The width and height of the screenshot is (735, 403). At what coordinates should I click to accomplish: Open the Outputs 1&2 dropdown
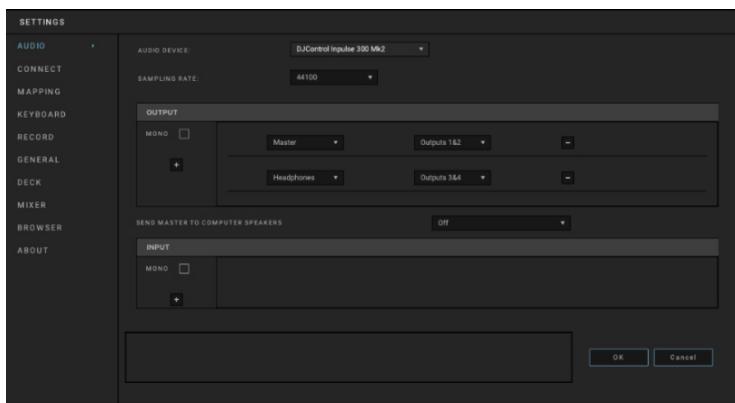[x=452, y=142]
